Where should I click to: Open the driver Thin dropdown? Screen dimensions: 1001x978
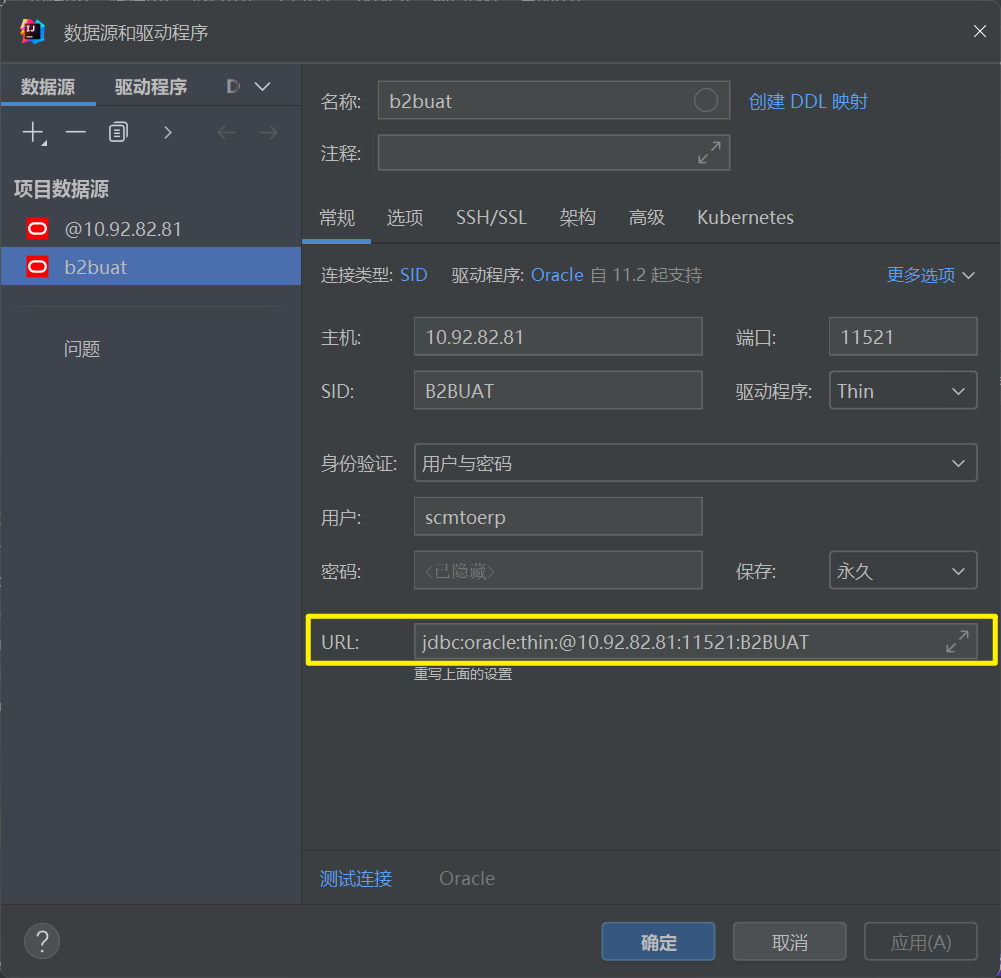tap(902, 391)
